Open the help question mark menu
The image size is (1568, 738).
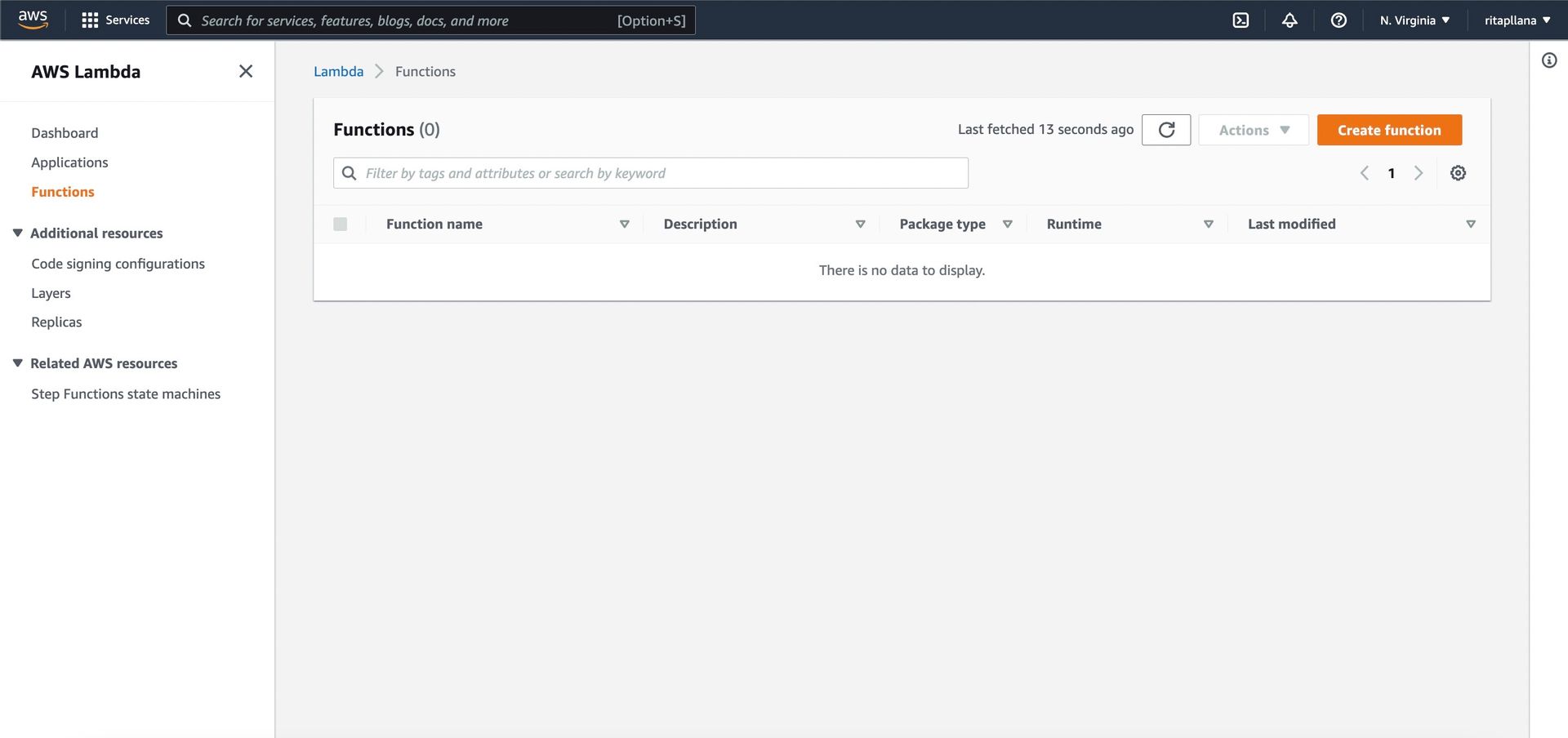pyautogui.click(x=1339, y=20)
